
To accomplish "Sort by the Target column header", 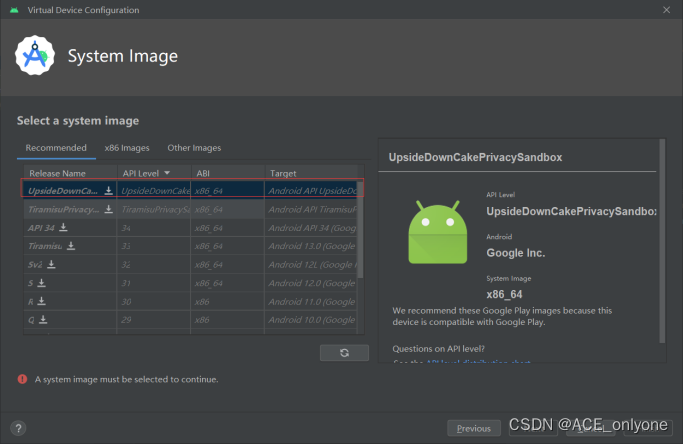I will (311, 173).
